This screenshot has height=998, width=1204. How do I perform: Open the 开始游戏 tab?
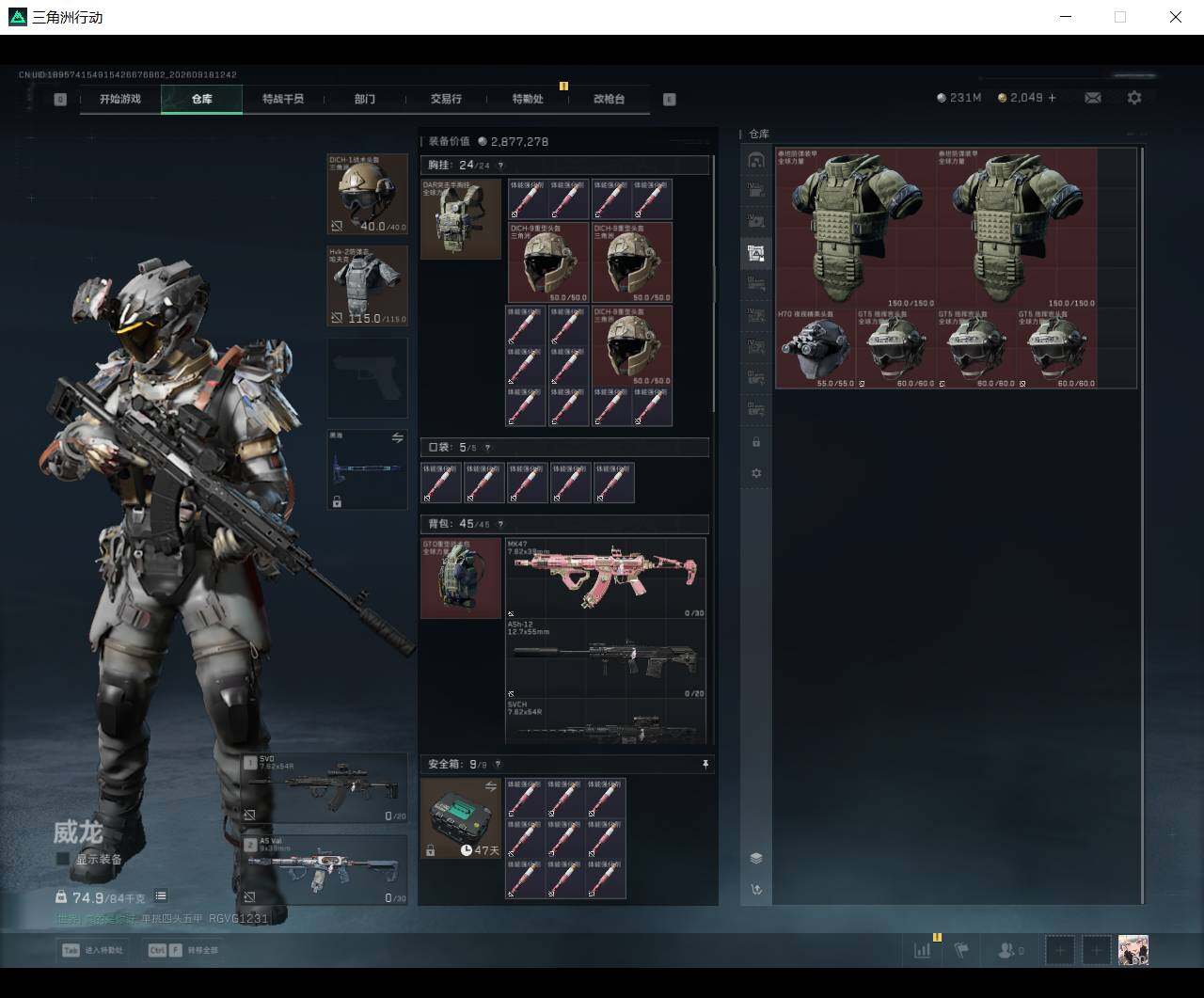[120, 99]
